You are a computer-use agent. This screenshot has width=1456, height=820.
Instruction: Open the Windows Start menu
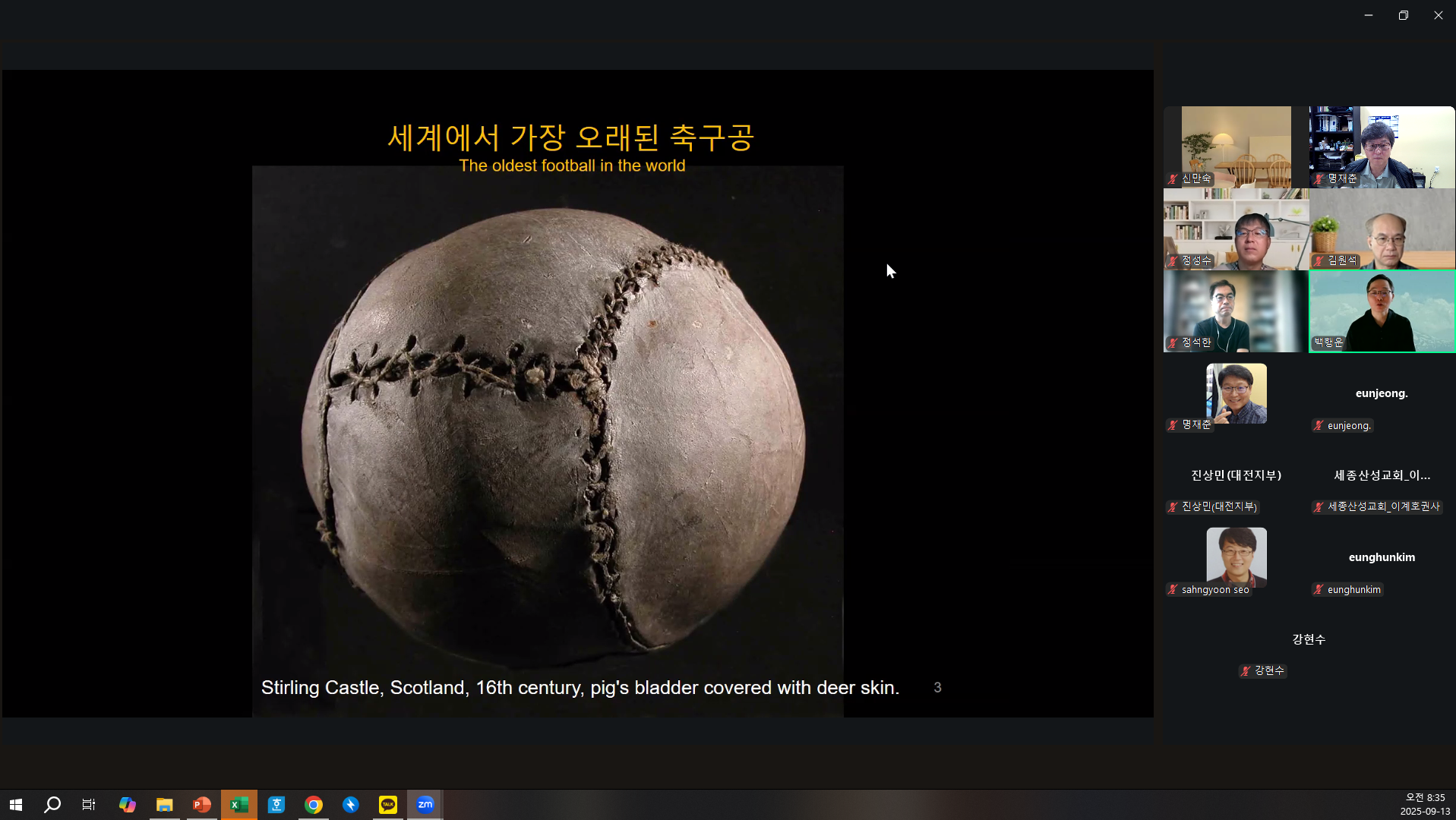tap(15, 804)
